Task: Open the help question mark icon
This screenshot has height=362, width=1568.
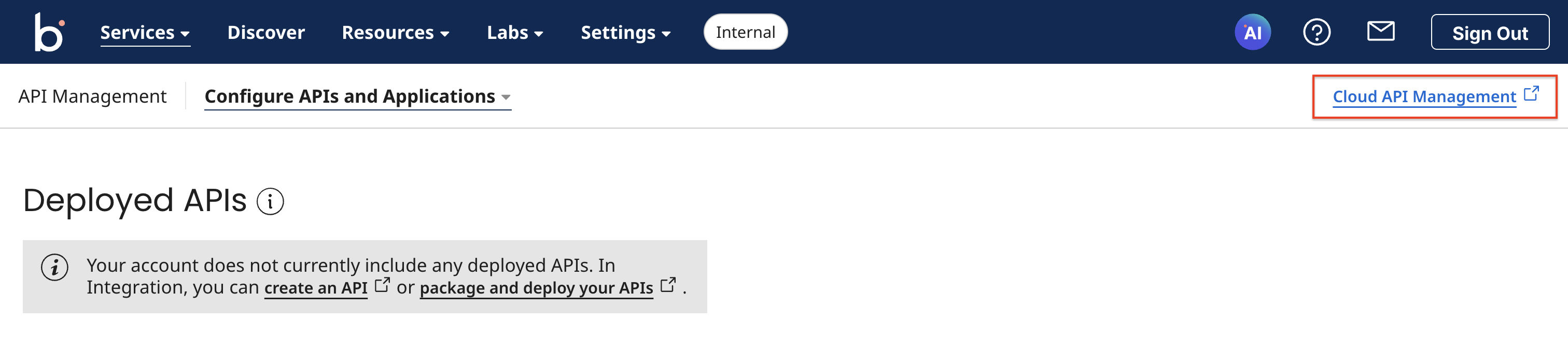Action: [x=1316, y=32]
